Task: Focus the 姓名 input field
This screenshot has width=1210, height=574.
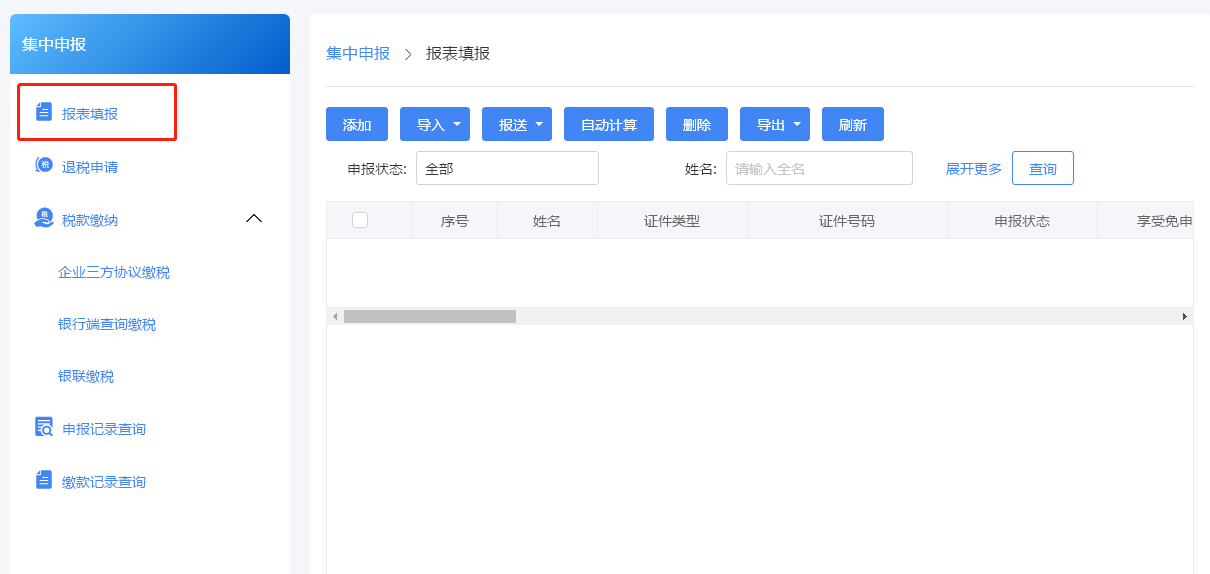Action: point(818,169)
